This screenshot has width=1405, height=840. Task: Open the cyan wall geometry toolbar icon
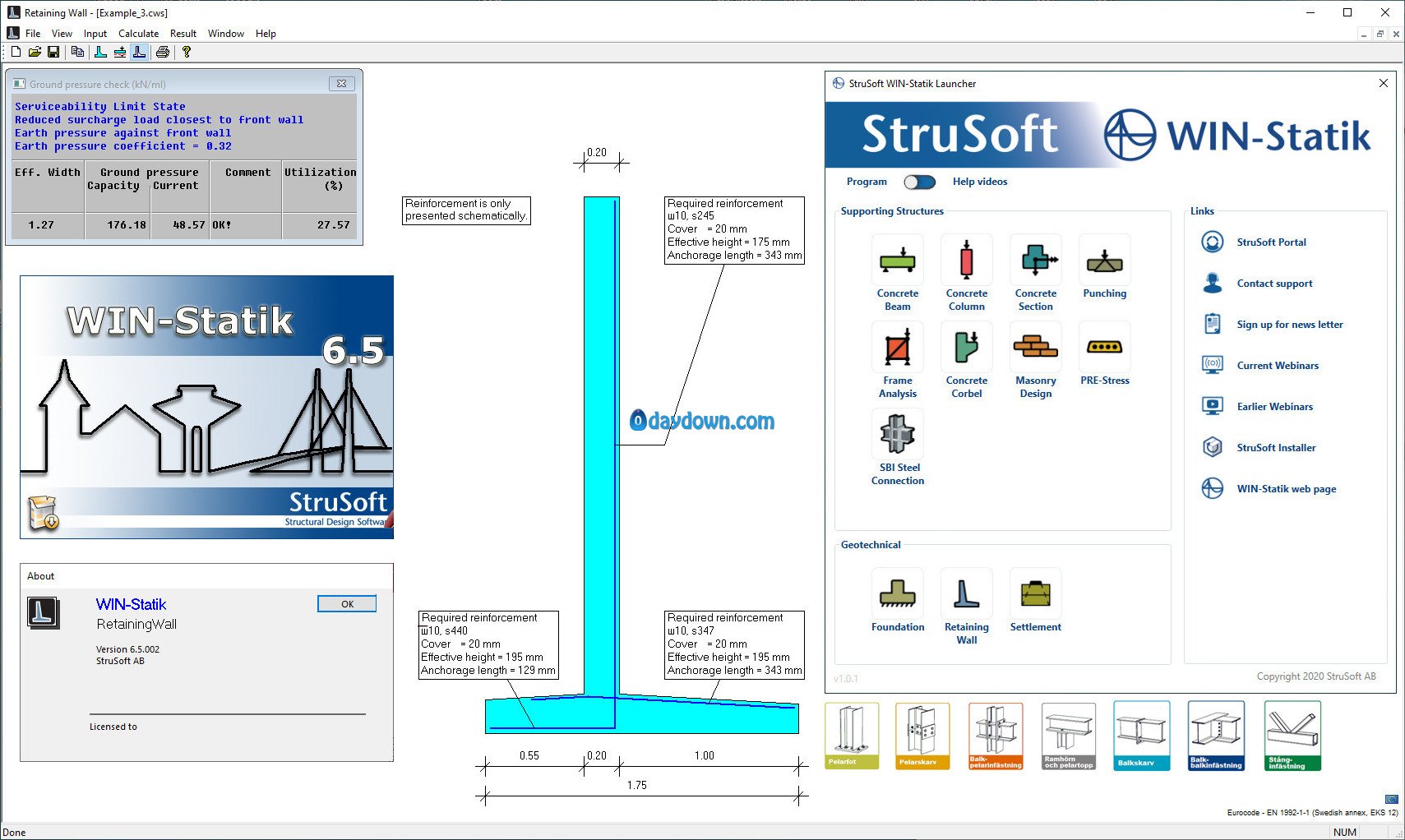[x=100, y=52]
